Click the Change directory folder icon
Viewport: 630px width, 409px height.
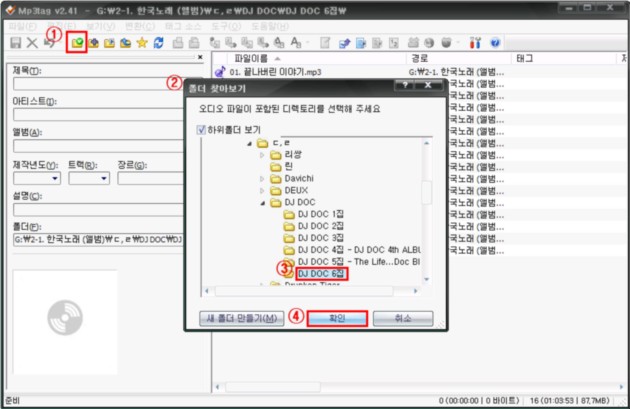pos(77,43)
